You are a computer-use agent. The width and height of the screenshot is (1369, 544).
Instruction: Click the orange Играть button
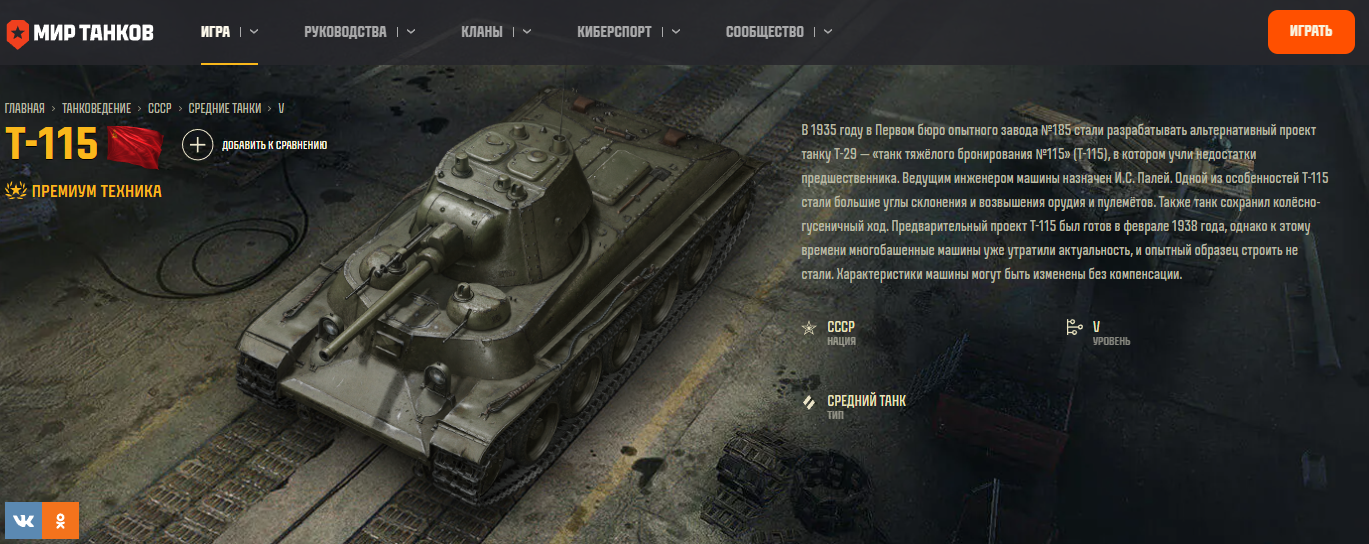tap(1310, 31)
